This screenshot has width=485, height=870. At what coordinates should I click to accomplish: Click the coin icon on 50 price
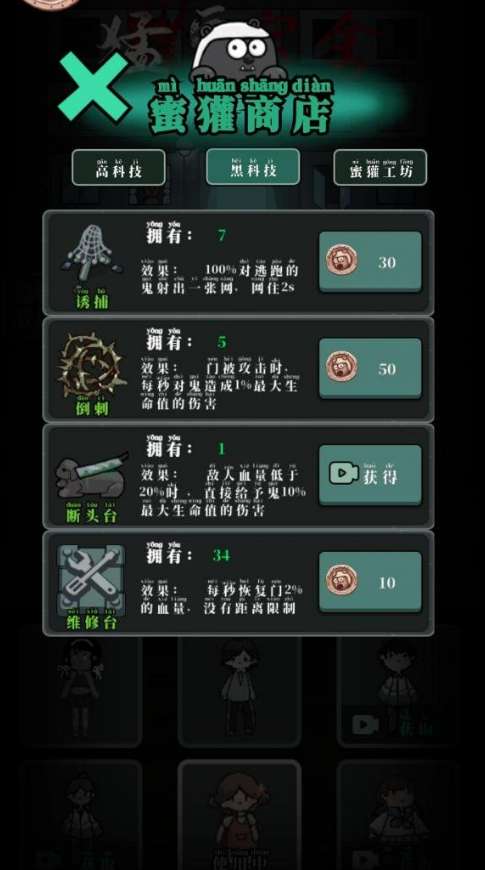tap(341, 368)
